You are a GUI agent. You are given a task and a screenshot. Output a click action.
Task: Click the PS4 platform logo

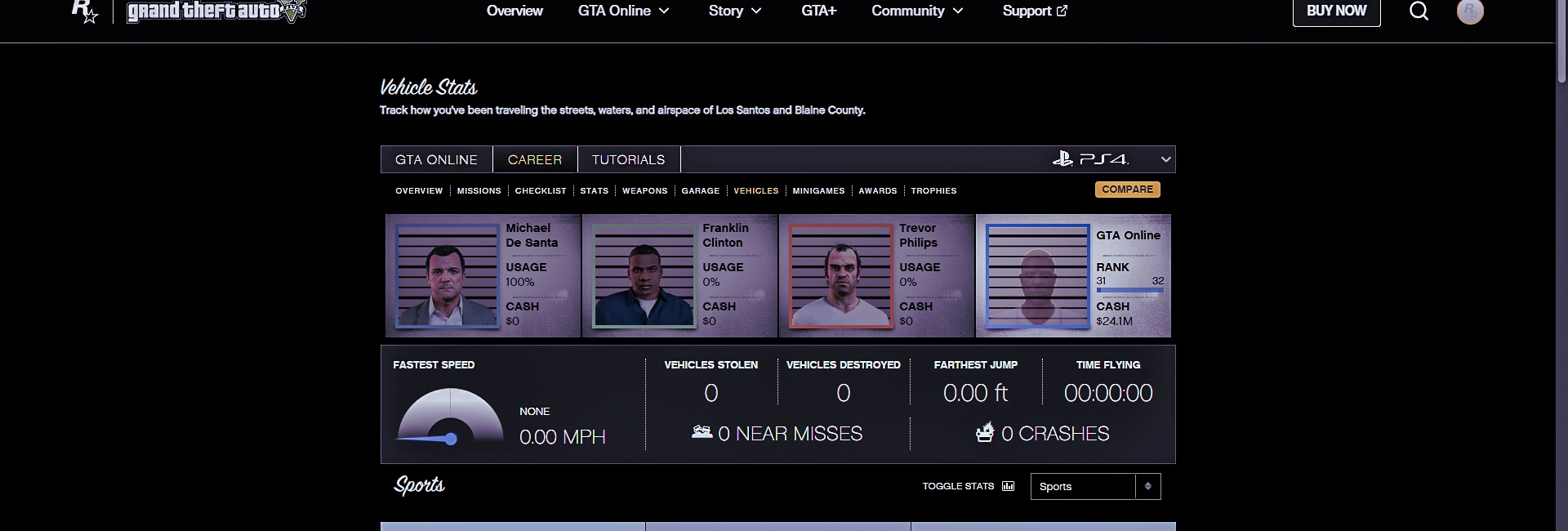pos(1091,159)
